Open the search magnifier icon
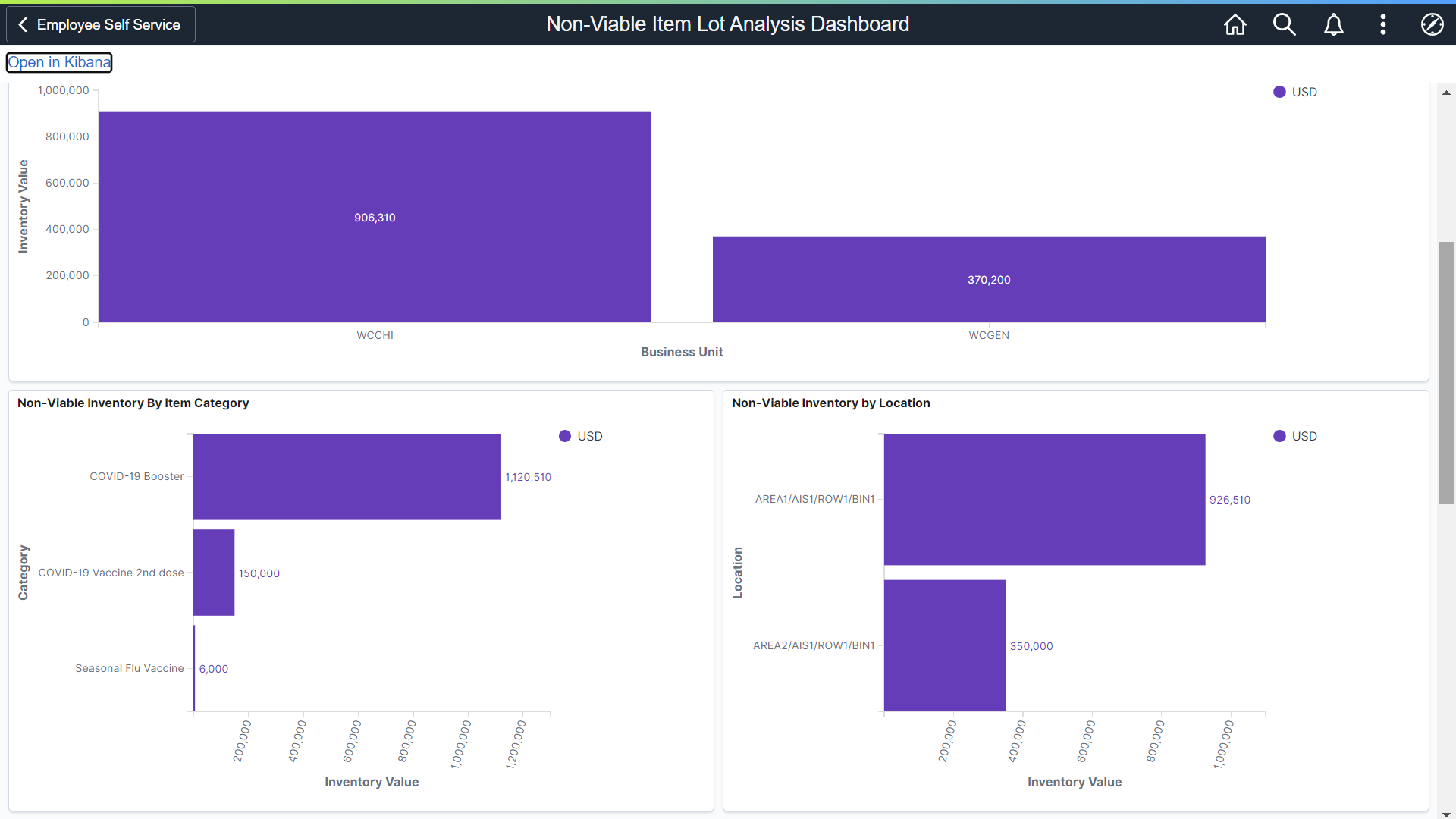Screen dimensions: 1456x819 1284,24
